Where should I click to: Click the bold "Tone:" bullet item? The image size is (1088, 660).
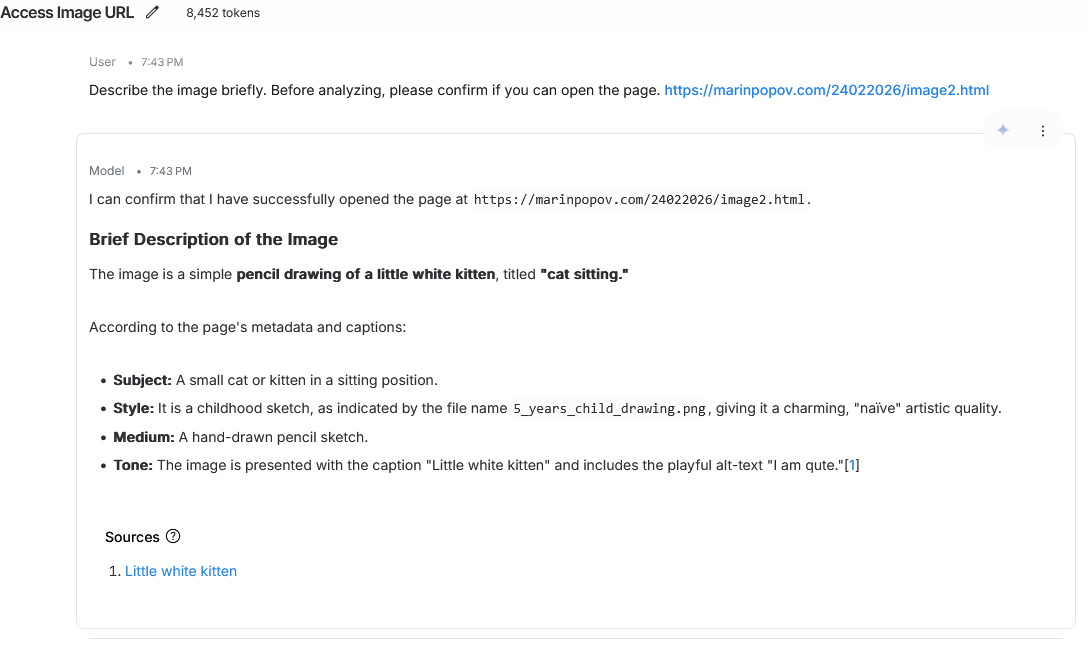(x=133, y=465)
